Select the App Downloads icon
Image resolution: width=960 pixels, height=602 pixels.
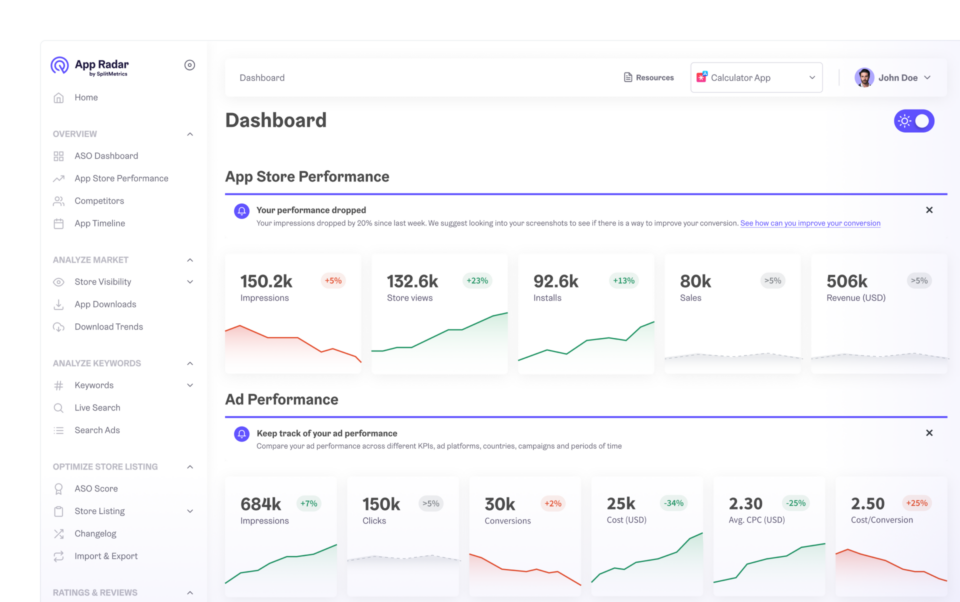pos(61,304)
